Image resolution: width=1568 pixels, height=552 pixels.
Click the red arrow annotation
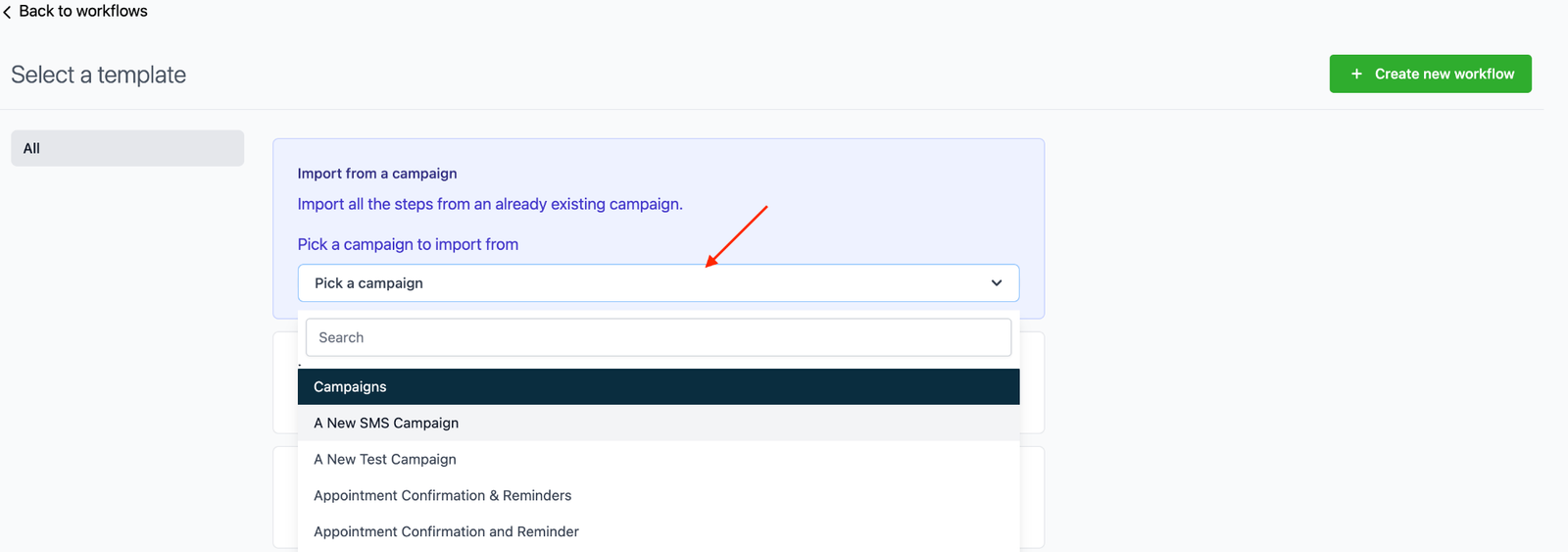coord(736,236)
